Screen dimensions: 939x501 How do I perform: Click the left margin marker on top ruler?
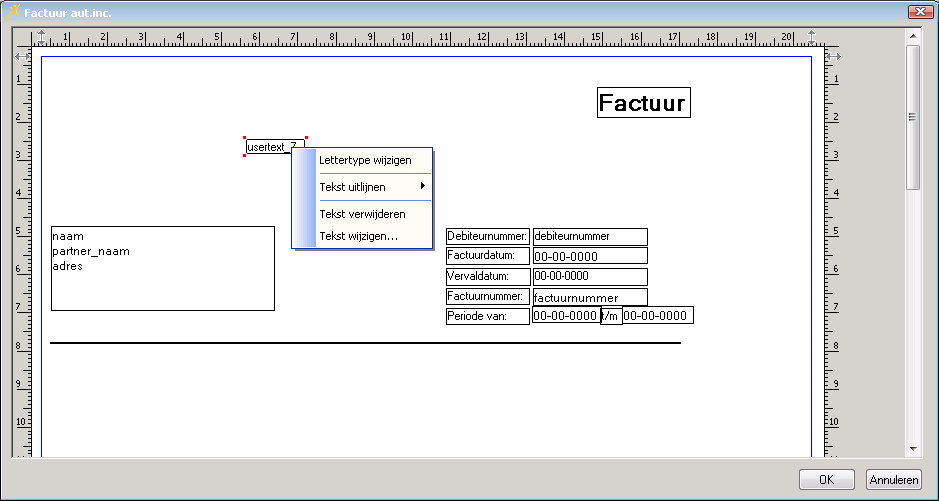point(41,37)
